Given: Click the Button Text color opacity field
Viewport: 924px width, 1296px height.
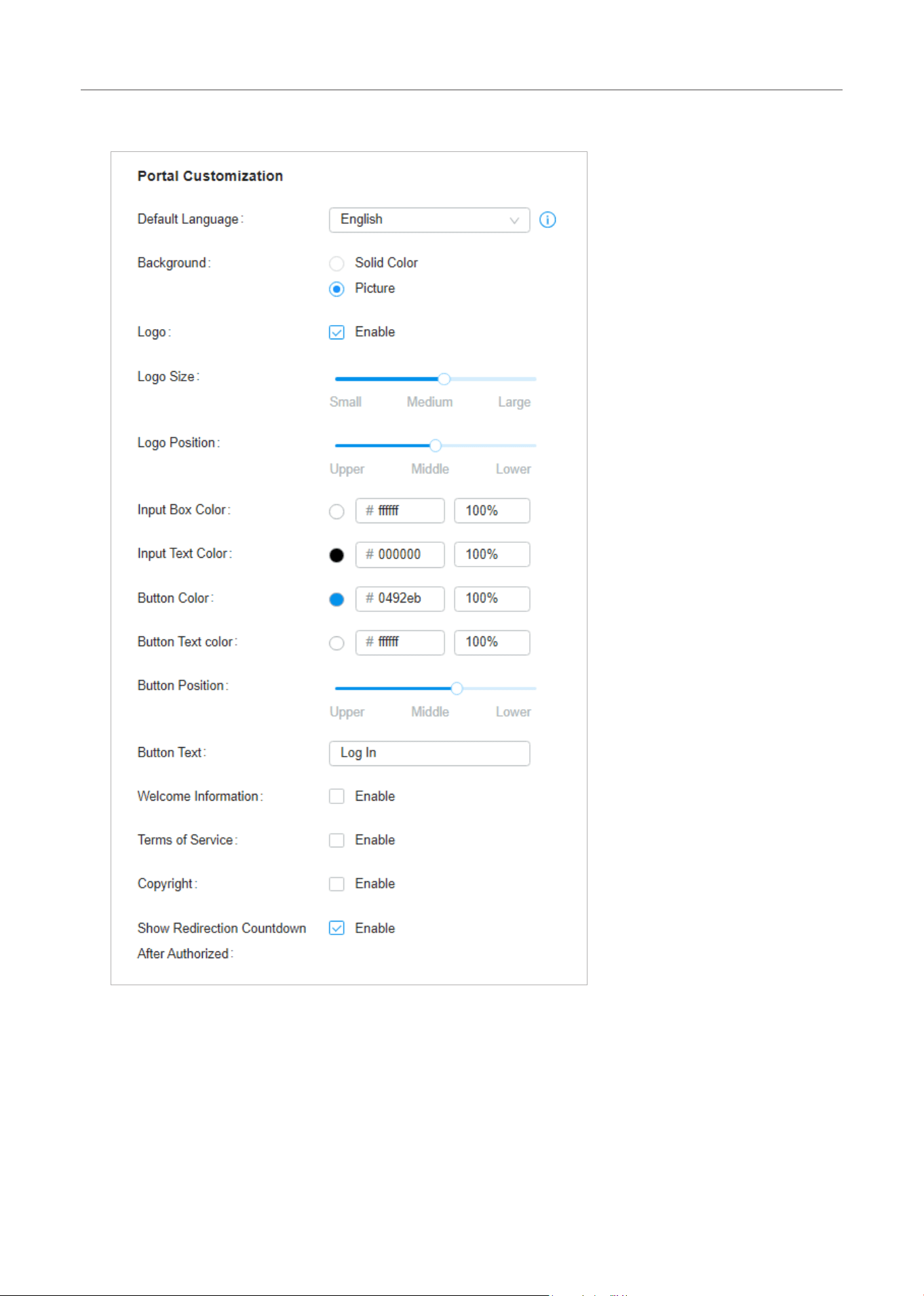Looking at the screenshot, I should point(492,642).
